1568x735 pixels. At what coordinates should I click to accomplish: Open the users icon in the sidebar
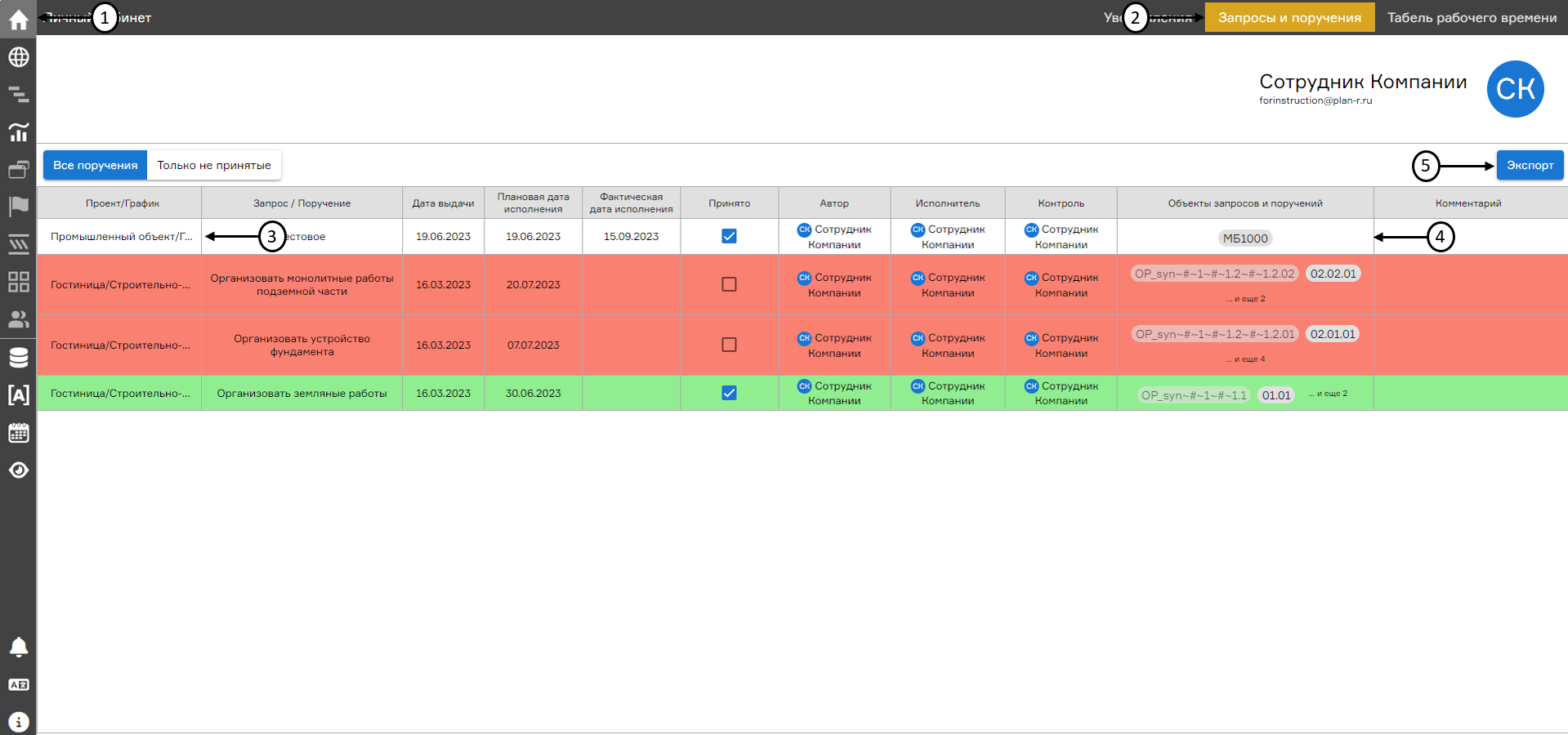(18, 319)
